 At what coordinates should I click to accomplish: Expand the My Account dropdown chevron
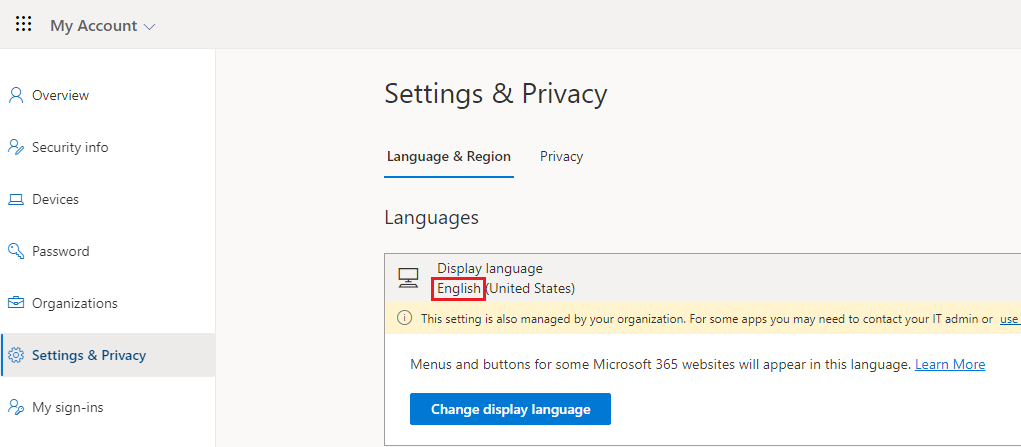[x=149, y=27]
